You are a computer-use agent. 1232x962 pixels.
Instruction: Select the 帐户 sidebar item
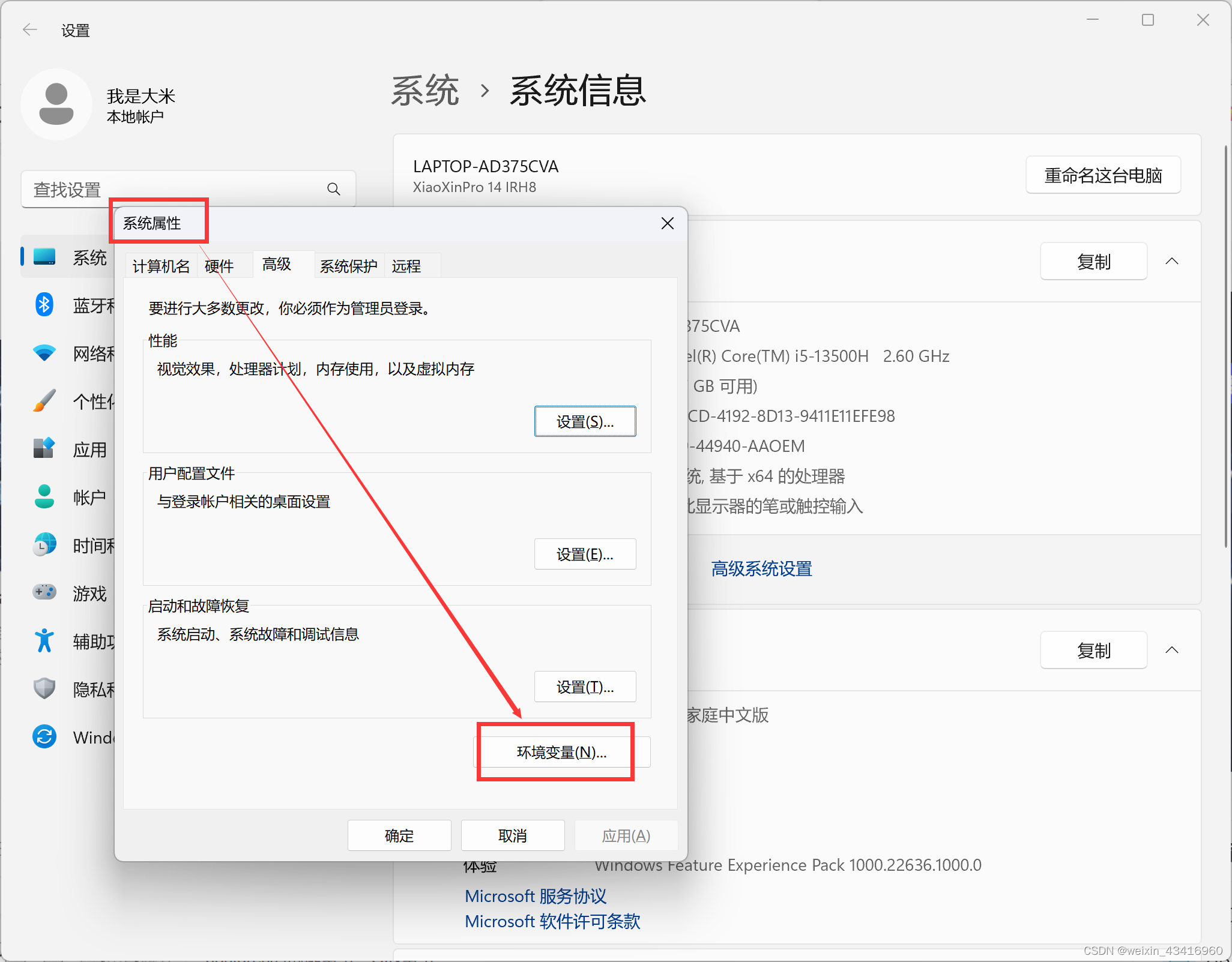[67, 497]
